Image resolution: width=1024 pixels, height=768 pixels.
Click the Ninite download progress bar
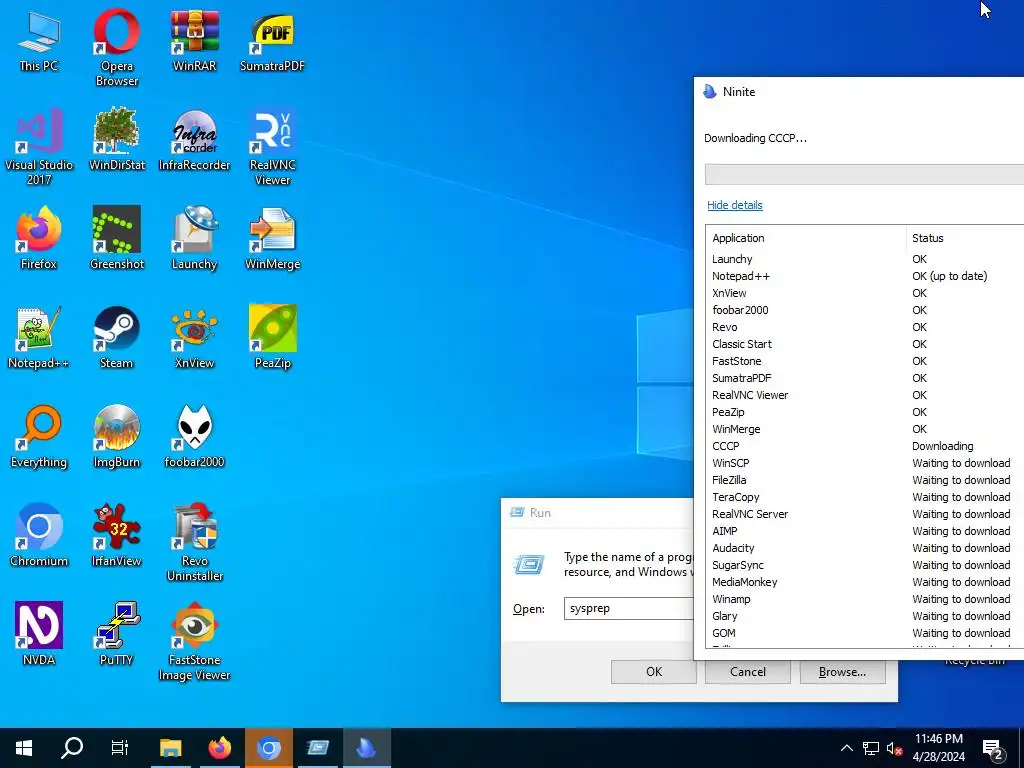pos(864,174)
